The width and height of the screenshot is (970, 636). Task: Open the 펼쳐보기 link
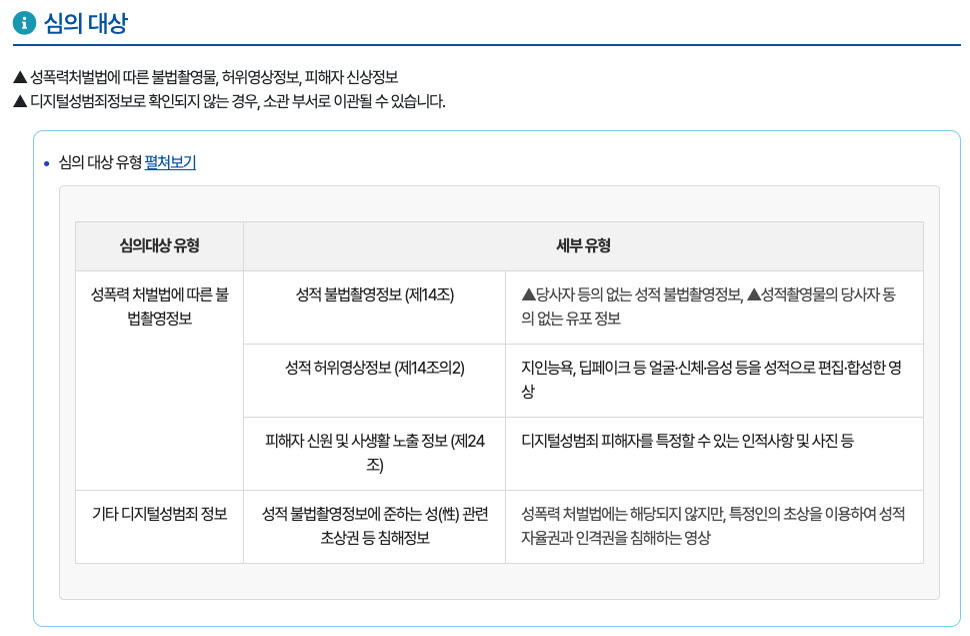click(x=170, y=162)
